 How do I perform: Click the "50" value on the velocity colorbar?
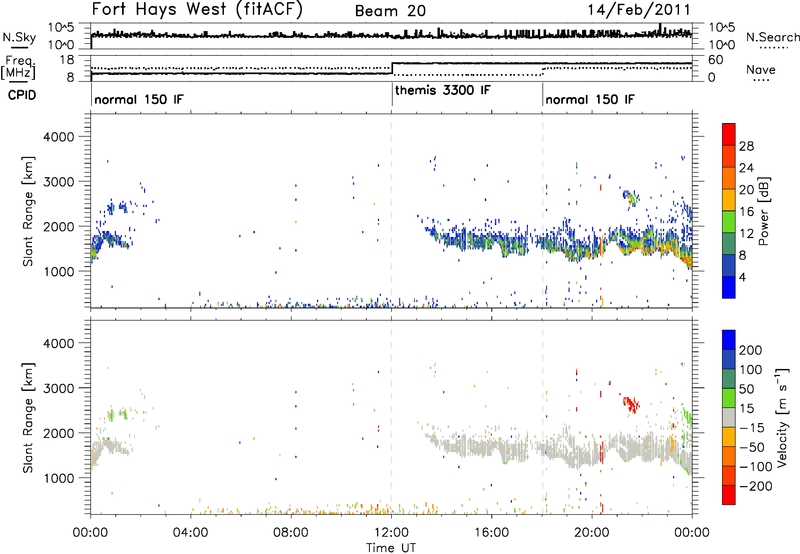tap(746, 389)
